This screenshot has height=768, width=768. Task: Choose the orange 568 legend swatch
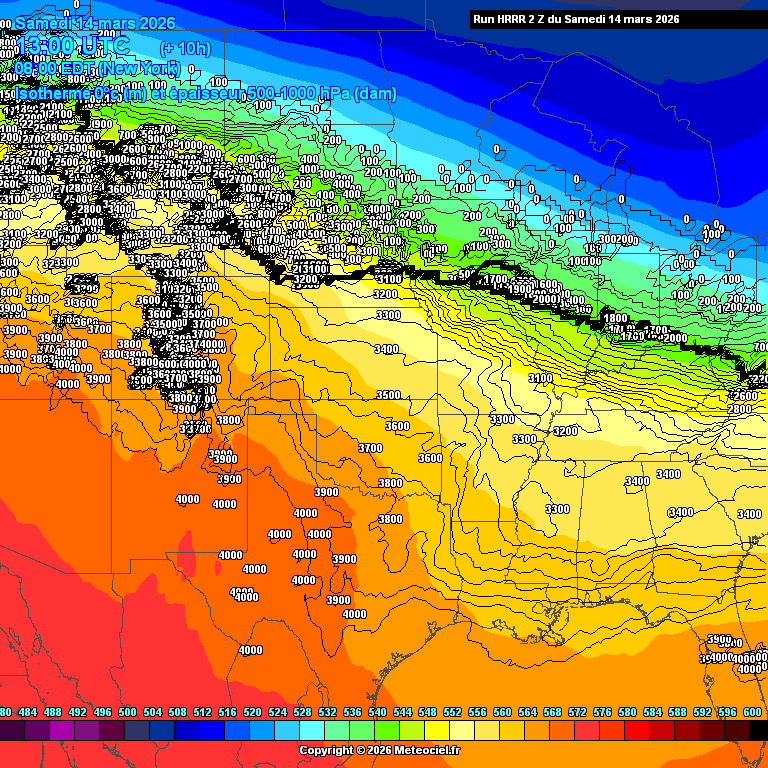[562, 731]
